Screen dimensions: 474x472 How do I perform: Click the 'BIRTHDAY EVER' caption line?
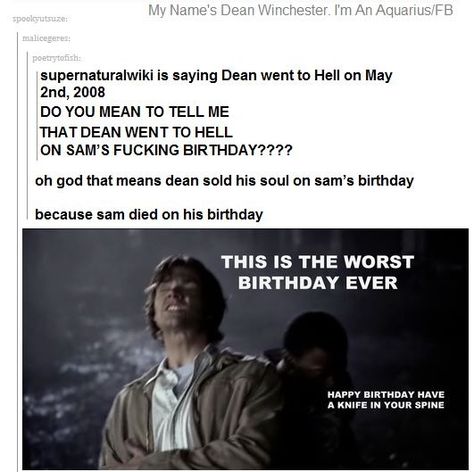(318, 283)
